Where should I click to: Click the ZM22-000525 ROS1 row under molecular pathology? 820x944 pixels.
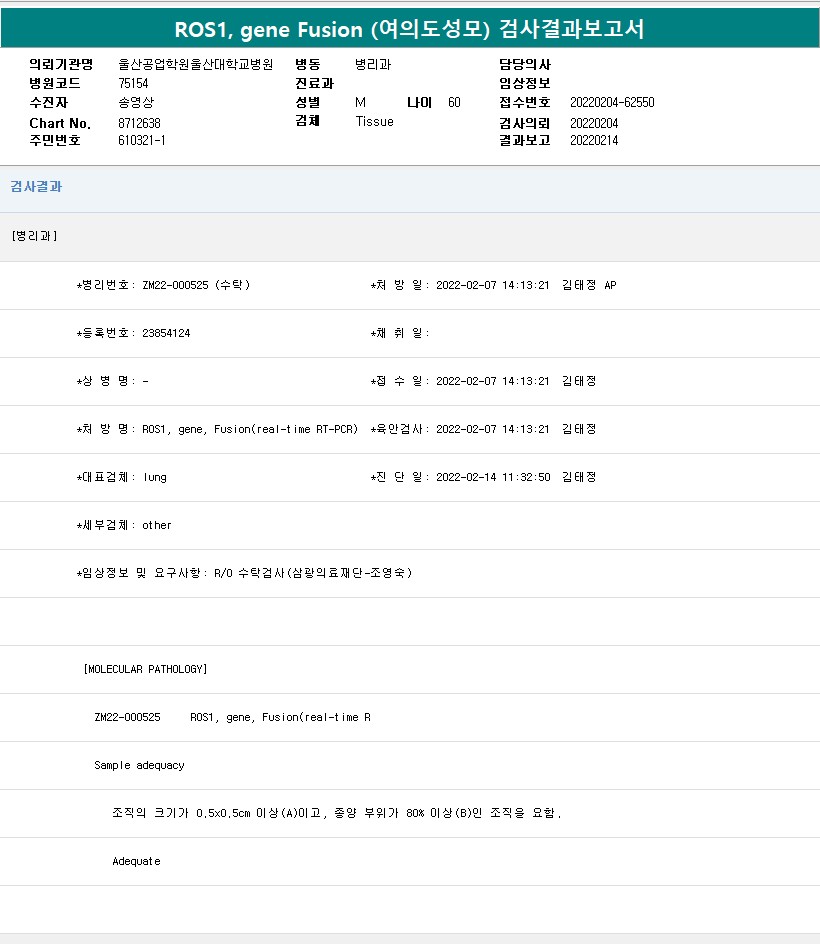[x=232, y=717]
